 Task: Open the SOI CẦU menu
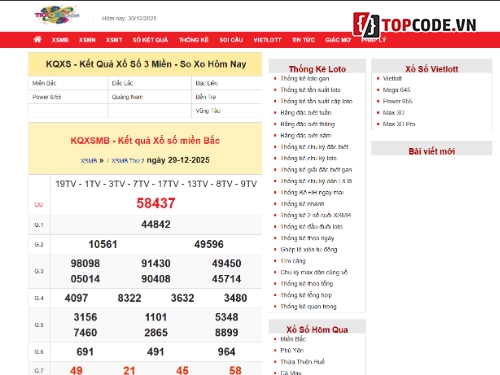[231, 40]
